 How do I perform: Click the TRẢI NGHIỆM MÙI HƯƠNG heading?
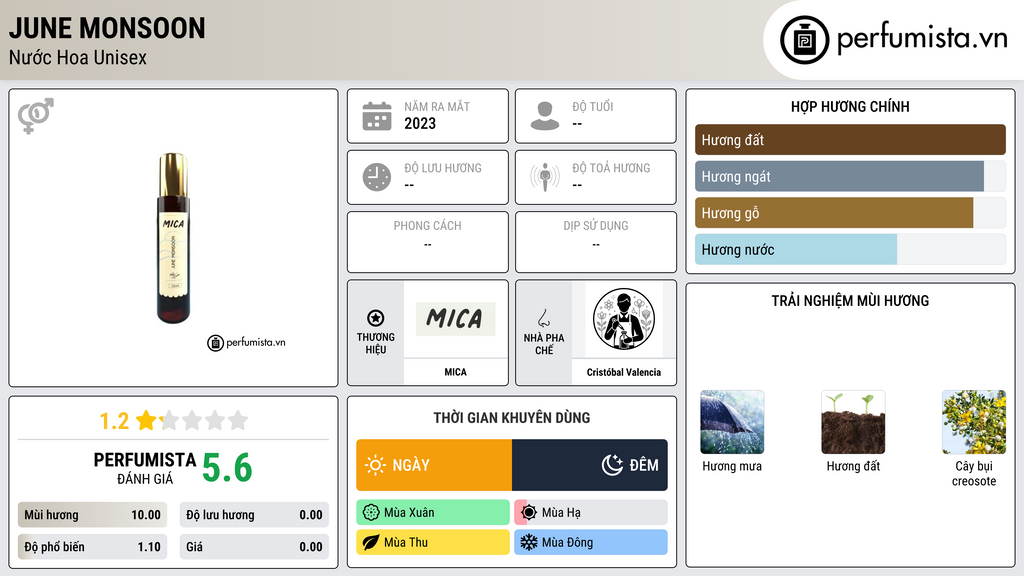pos(850,301)
